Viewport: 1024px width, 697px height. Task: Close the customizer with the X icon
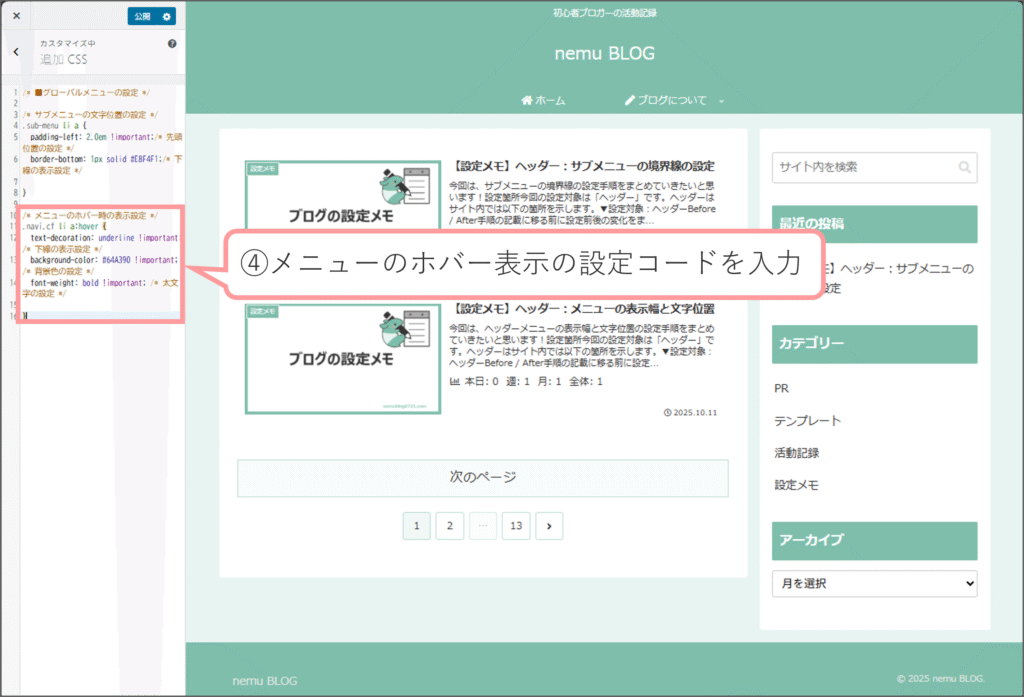[x=16, y=16]
